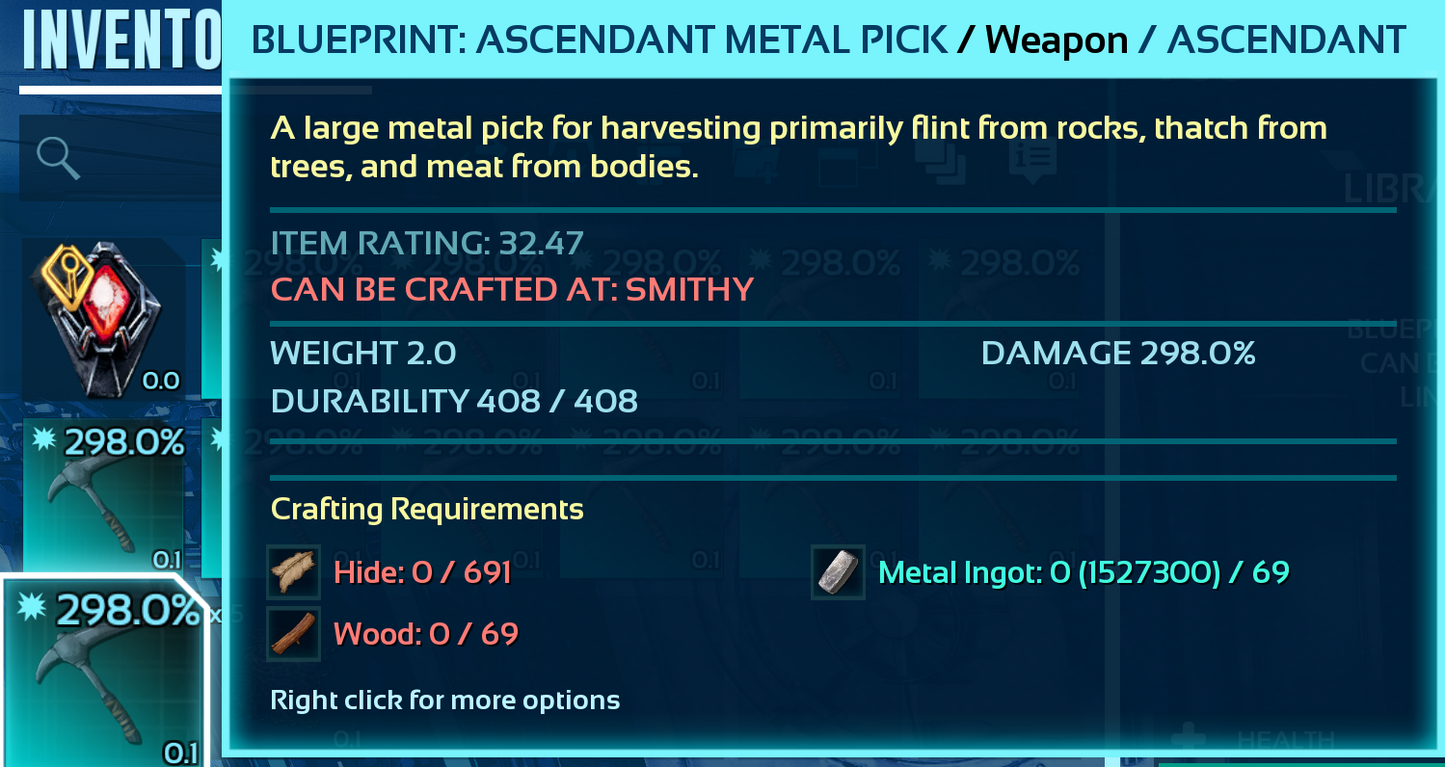Click the magnifying glass search icon
1445x767 pixels.
[57, 158]
